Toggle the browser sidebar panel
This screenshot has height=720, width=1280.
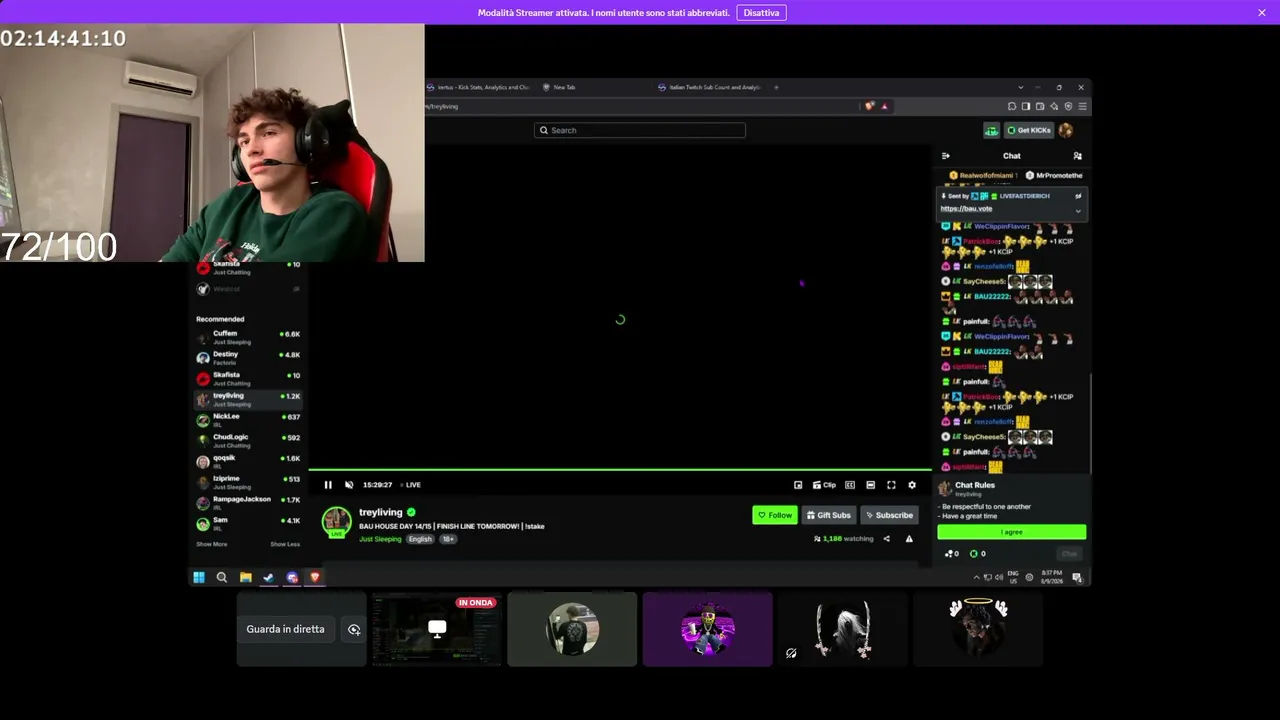[x=1026, y=106]
